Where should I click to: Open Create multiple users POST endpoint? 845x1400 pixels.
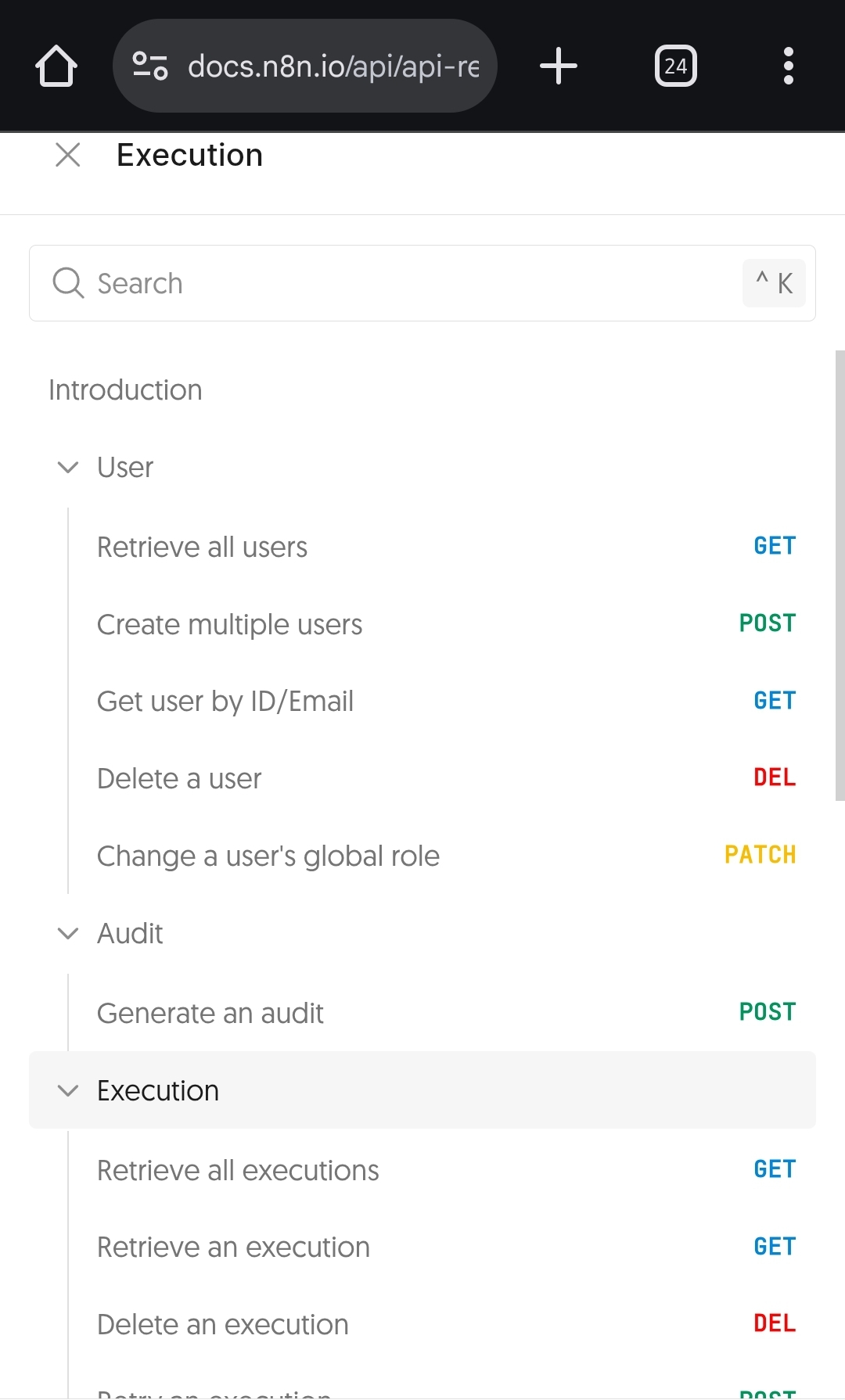pyautogui.click(x=229, y=625)
